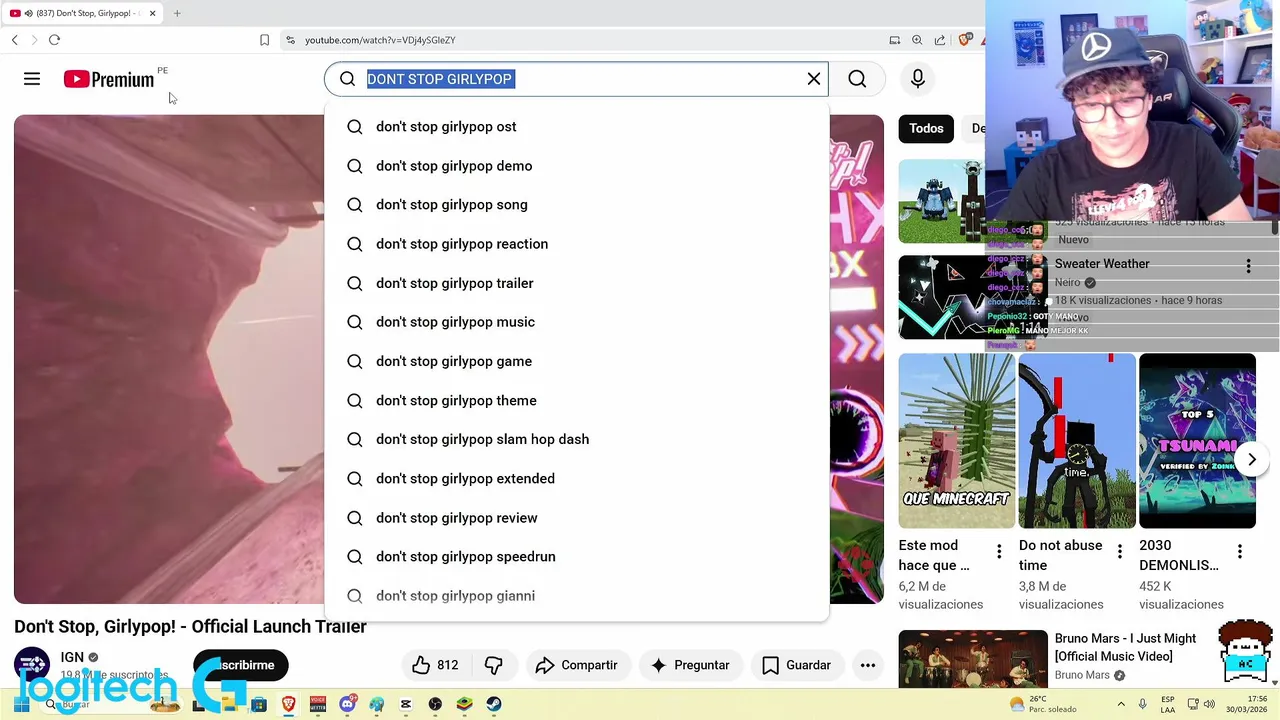Click the magnifier search submit button
The image size is (1280, 720).
click(857, 79)
